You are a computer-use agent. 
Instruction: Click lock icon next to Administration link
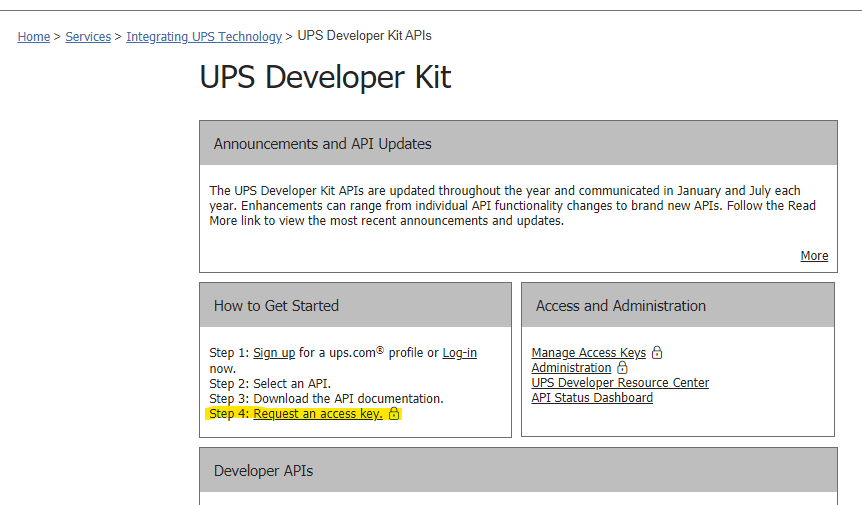pyautogui.click(x=622, y=367)
